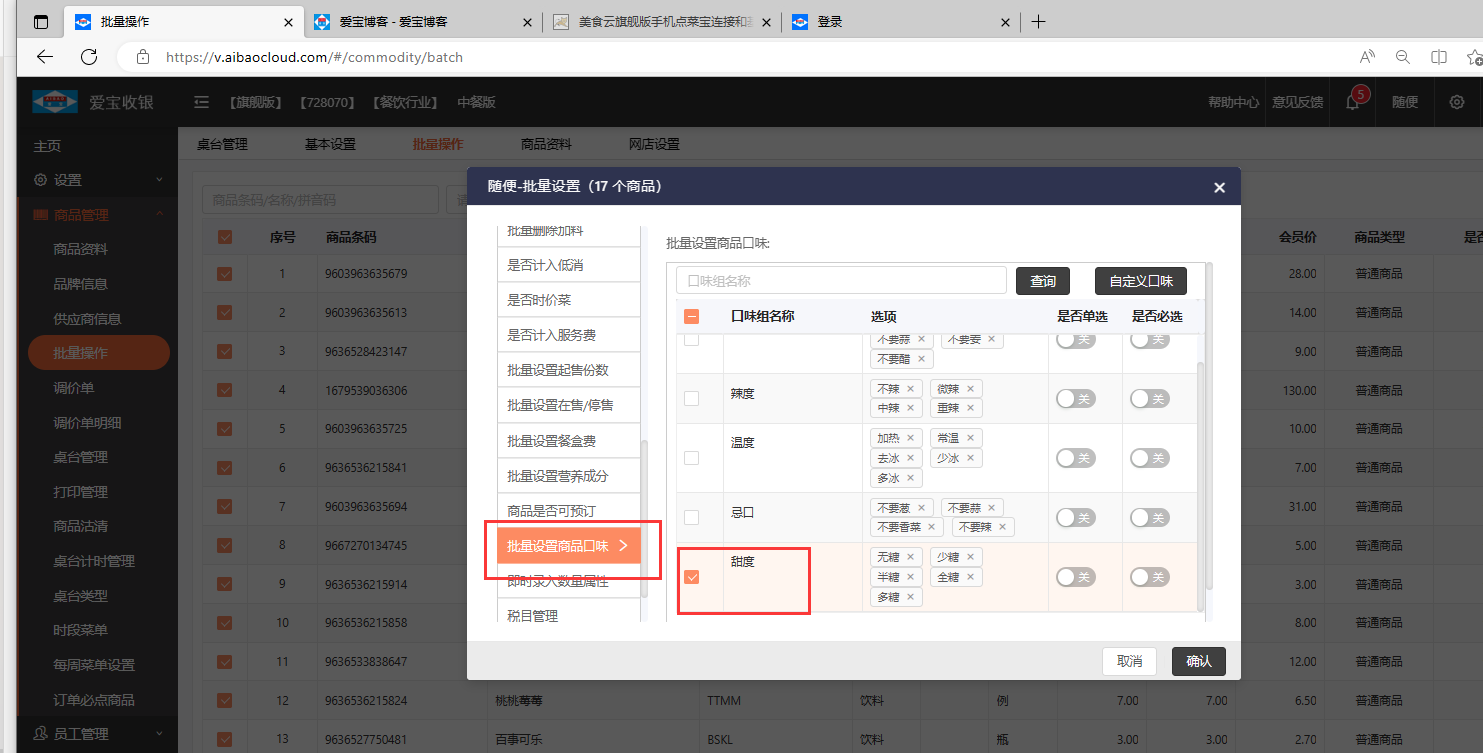The image size is (1483, 753).
Task: Reload the page with the refresh icon
Action: pos(89,57)
